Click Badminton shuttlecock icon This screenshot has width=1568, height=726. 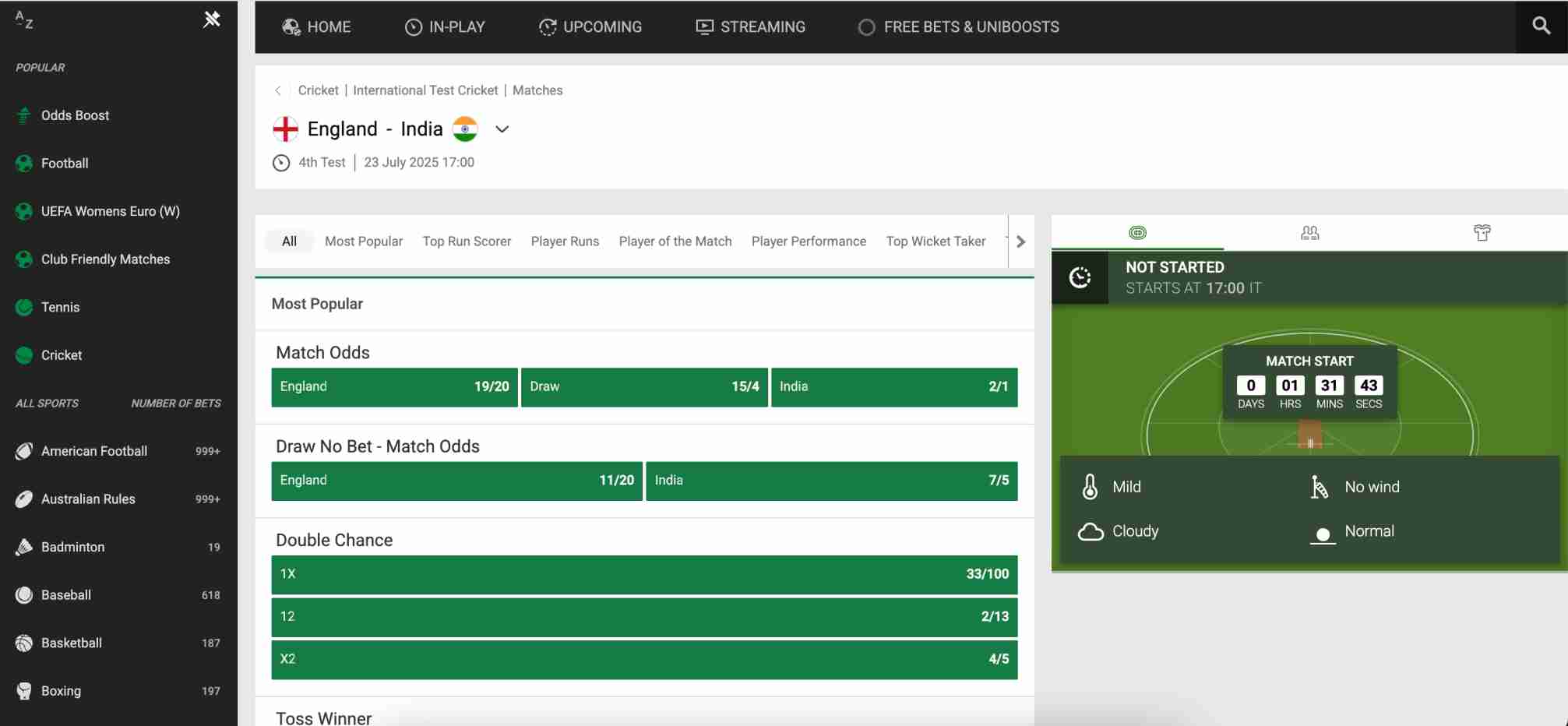pyautogui.click(x=24, y=547)
